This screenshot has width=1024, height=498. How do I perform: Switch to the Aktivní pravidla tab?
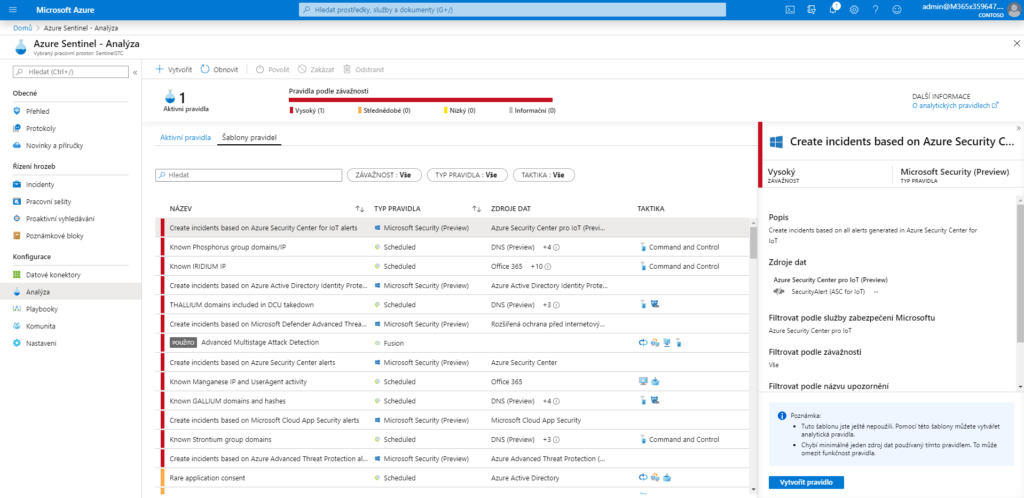pos(184,136)
